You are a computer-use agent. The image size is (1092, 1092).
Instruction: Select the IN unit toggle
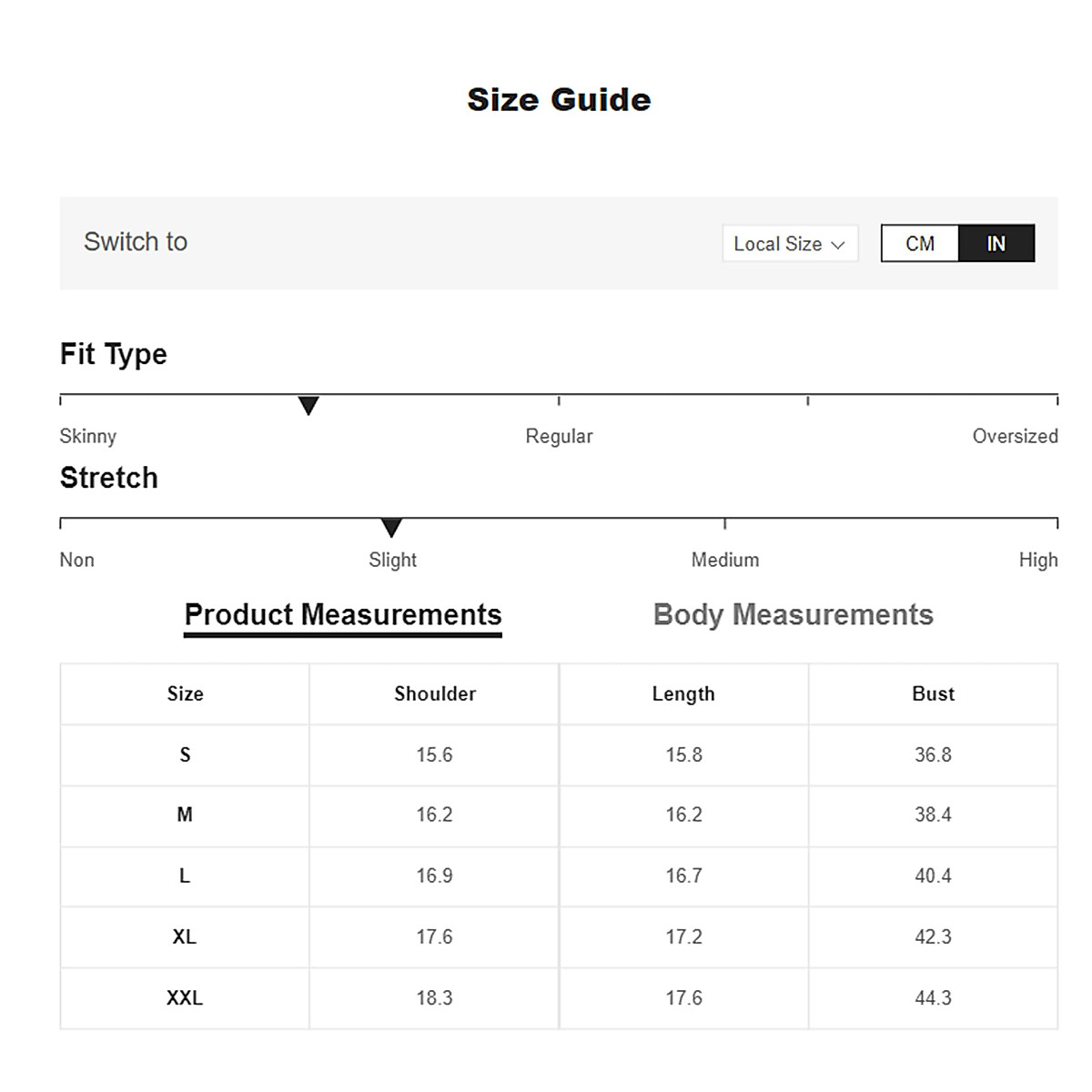tap(996, 244)
